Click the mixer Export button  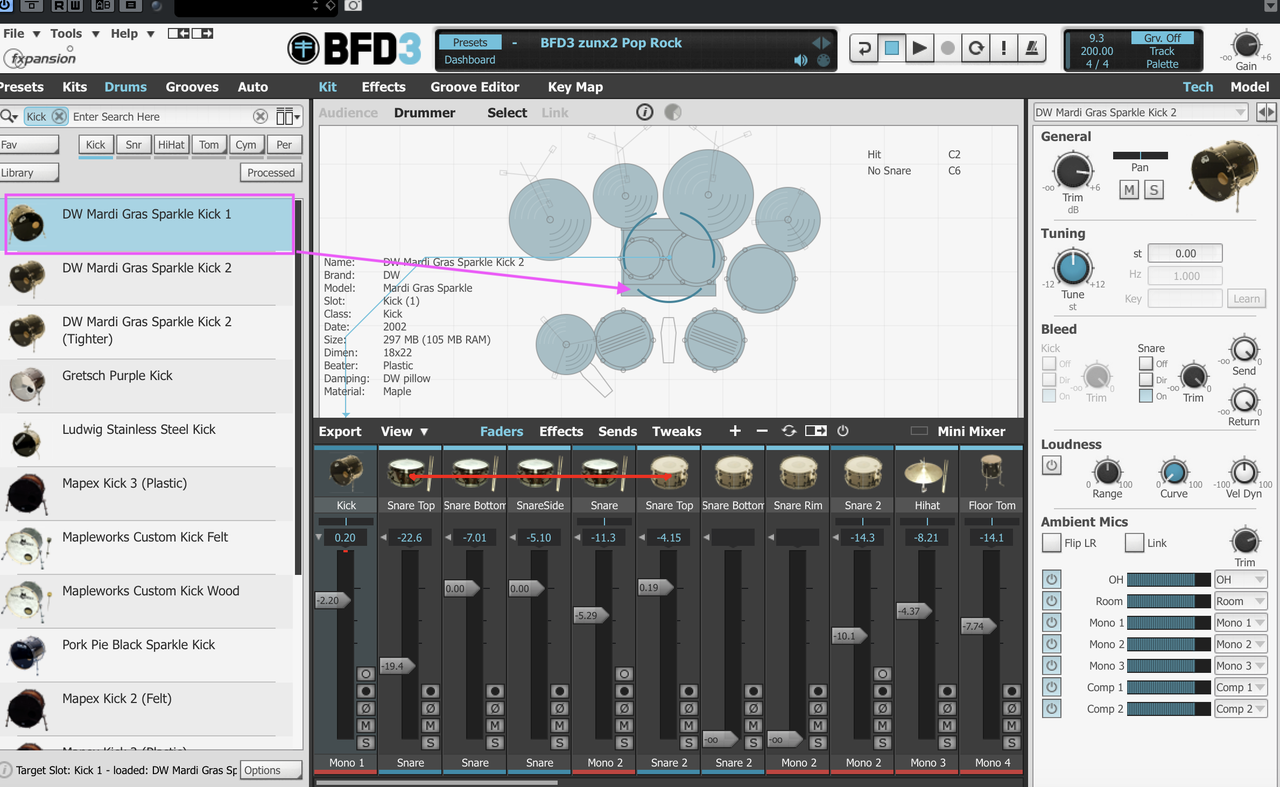[x=340, y=431]
